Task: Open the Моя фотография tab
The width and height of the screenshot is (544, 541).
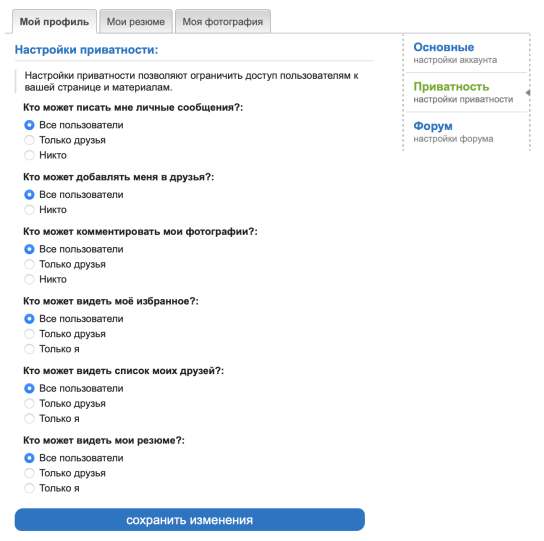Action: pos(223,22)
